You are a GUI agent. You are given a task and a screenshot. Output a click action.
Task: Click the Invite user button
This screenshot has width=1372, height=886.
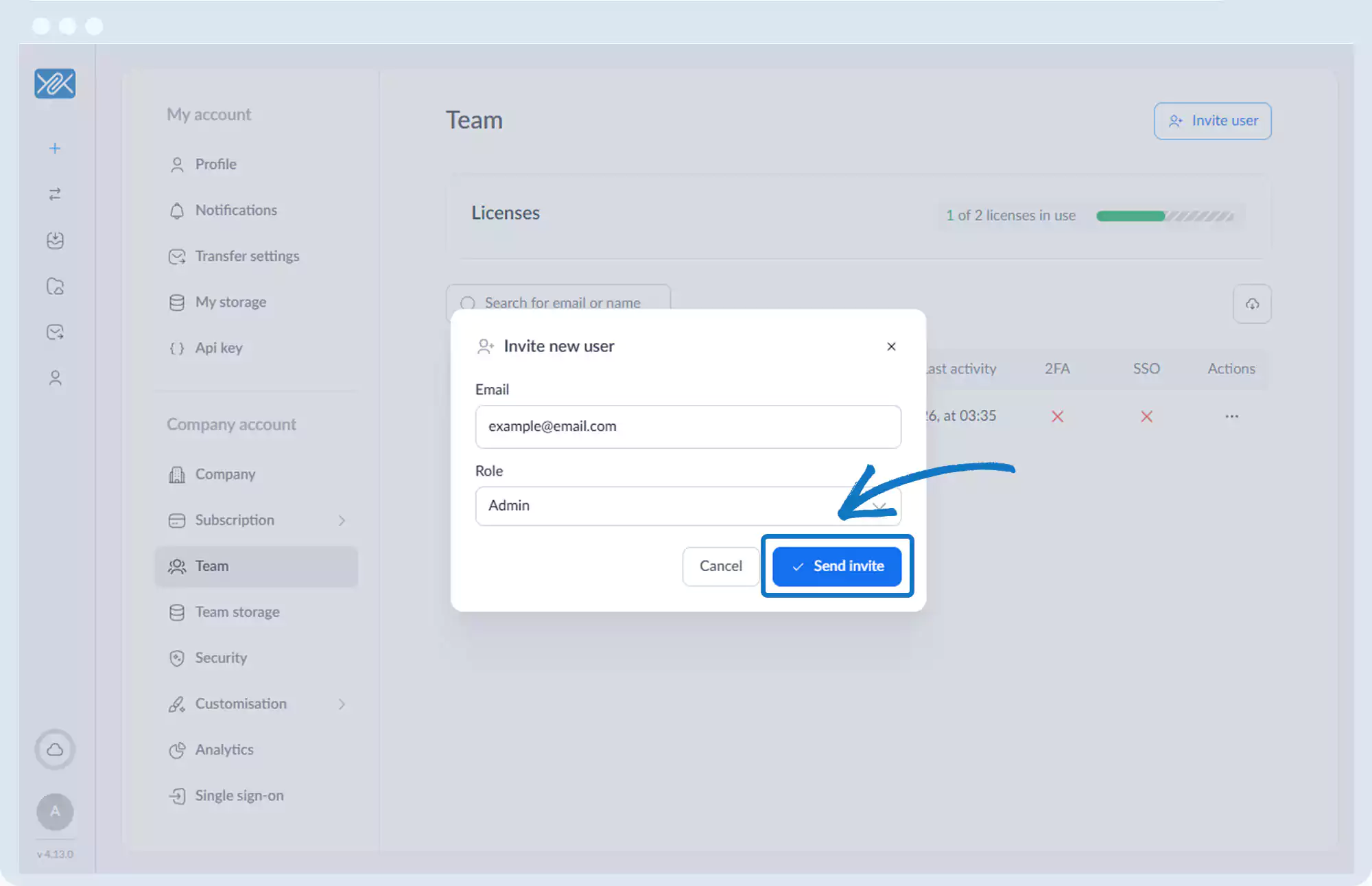[1212, 121]
